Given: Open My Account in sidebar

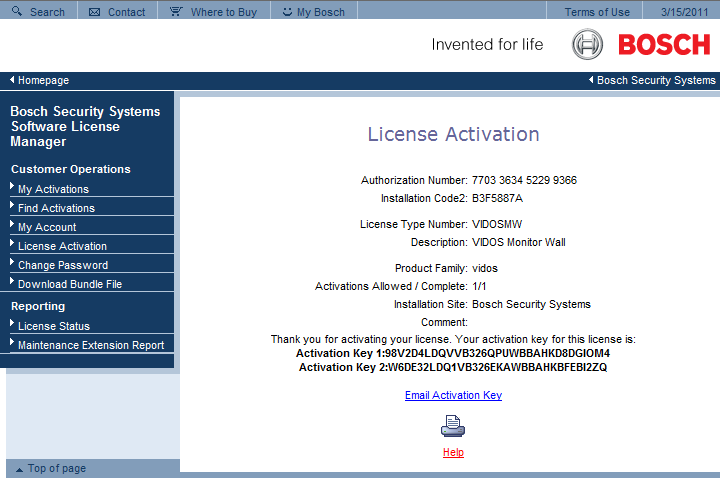Looking at the screenshot, I should [x=47, y=227].
